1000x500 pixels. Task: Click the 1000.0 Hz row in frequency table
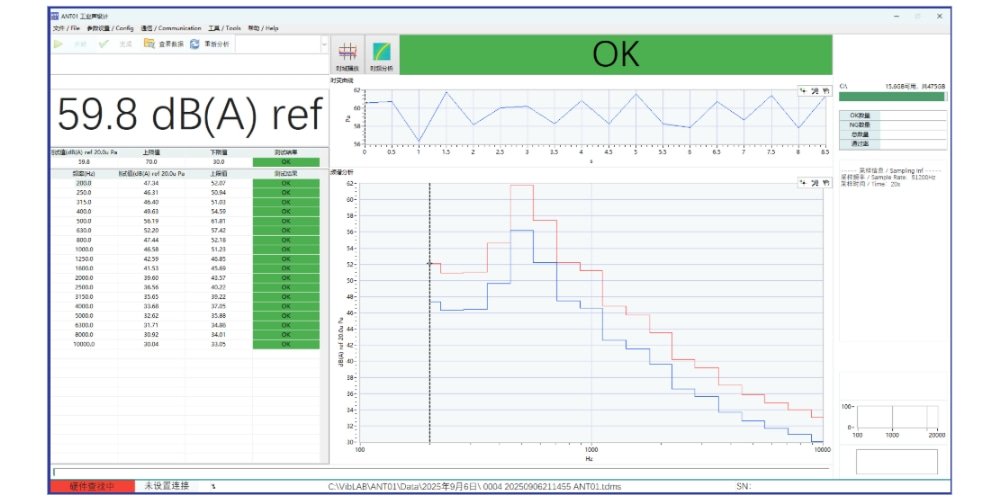(84, 248)
